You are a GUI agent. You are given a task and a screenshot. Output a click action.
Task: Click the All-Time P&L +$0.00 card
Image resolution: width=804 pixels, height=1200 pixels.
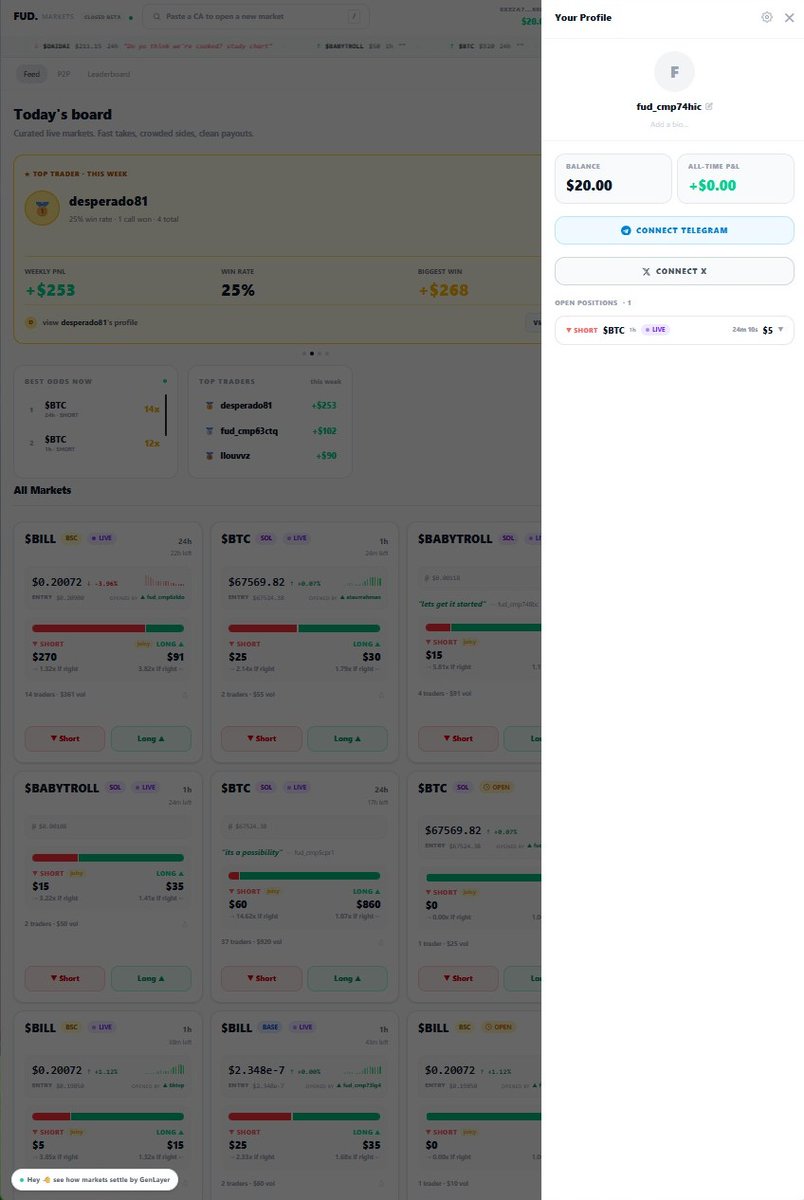pos(735,178)
